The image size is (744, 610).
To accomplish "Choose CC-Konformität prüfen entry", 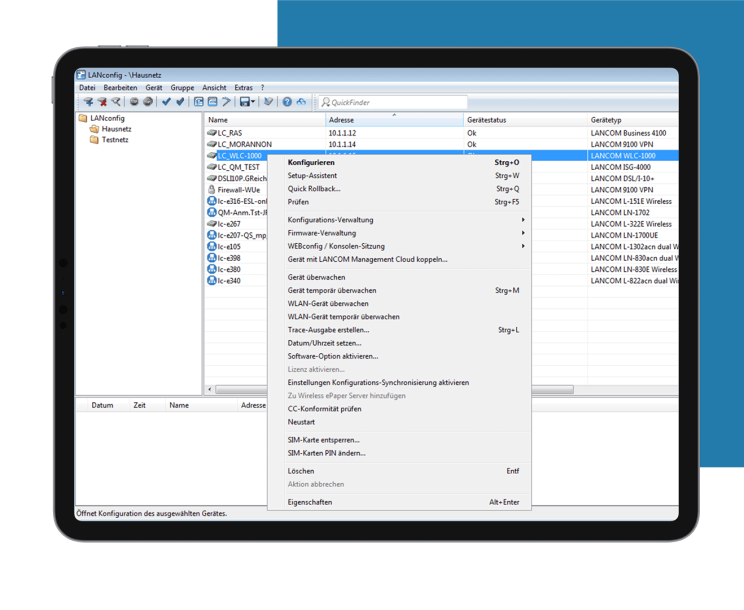I will tap(399, 409).
